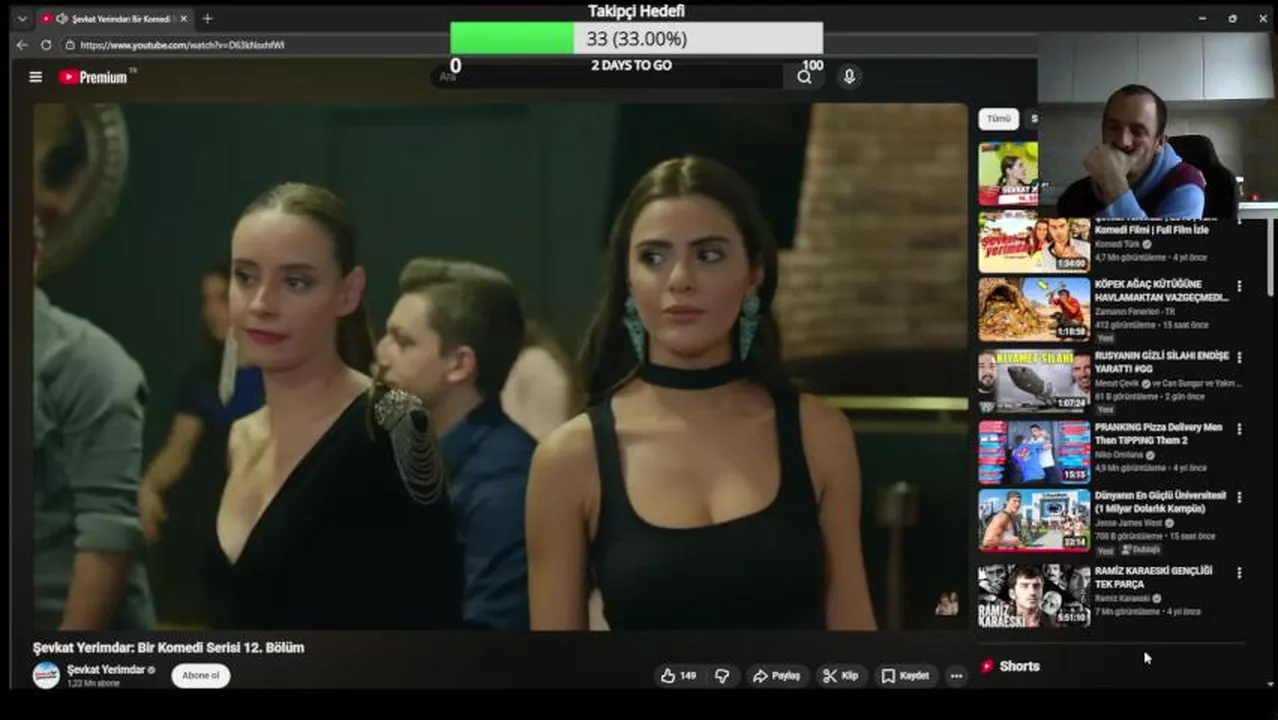The width and height of the screenshot is (1278, 720).
Task: Click the tab audio speaker icon
Action: pos(62,19)
